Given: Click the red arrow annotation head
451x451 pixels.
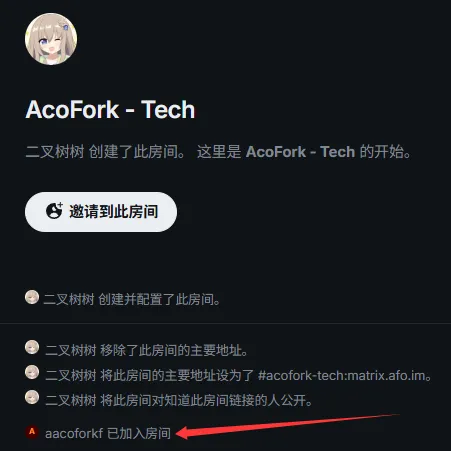Looking at the screenshot, I should (184, 433).
